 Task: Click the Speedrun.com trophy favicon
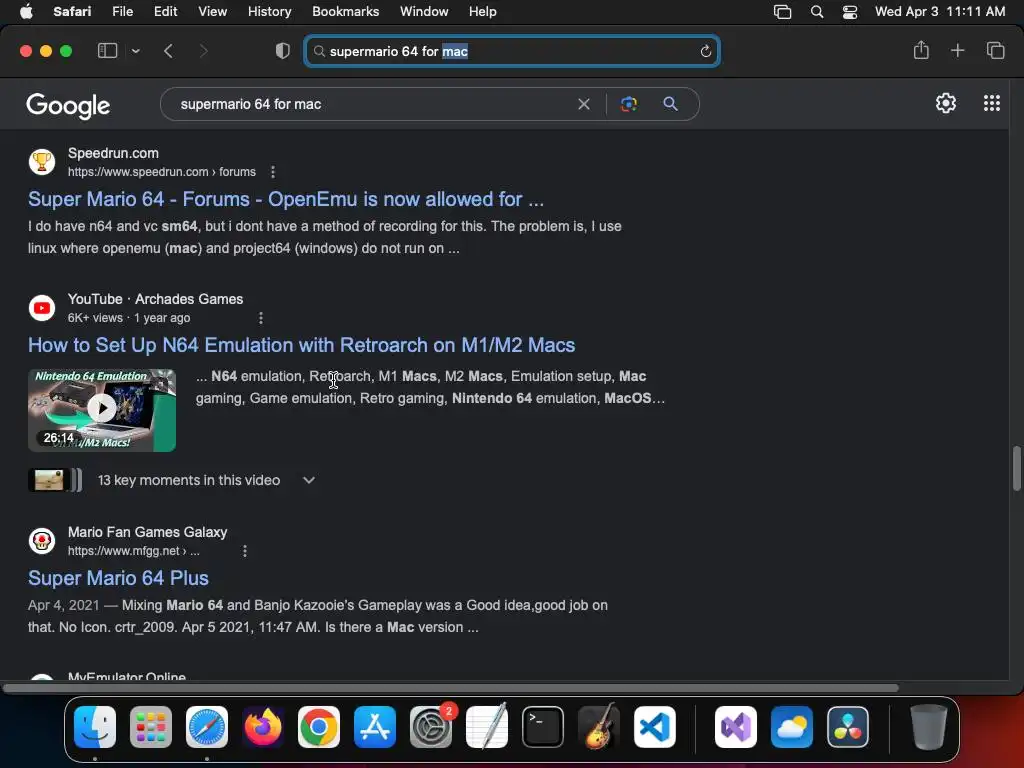coord(42,161)
